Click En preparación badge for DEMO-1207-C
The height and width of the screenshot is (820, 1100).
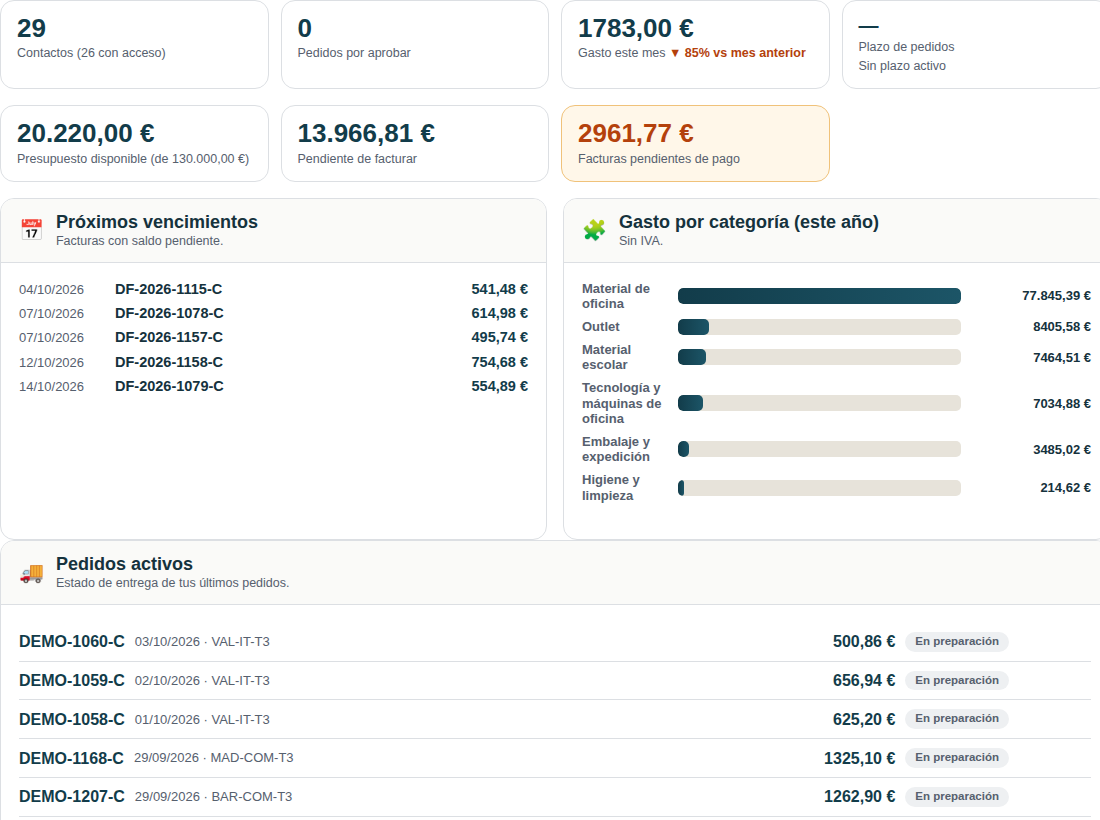pos(957,796)
